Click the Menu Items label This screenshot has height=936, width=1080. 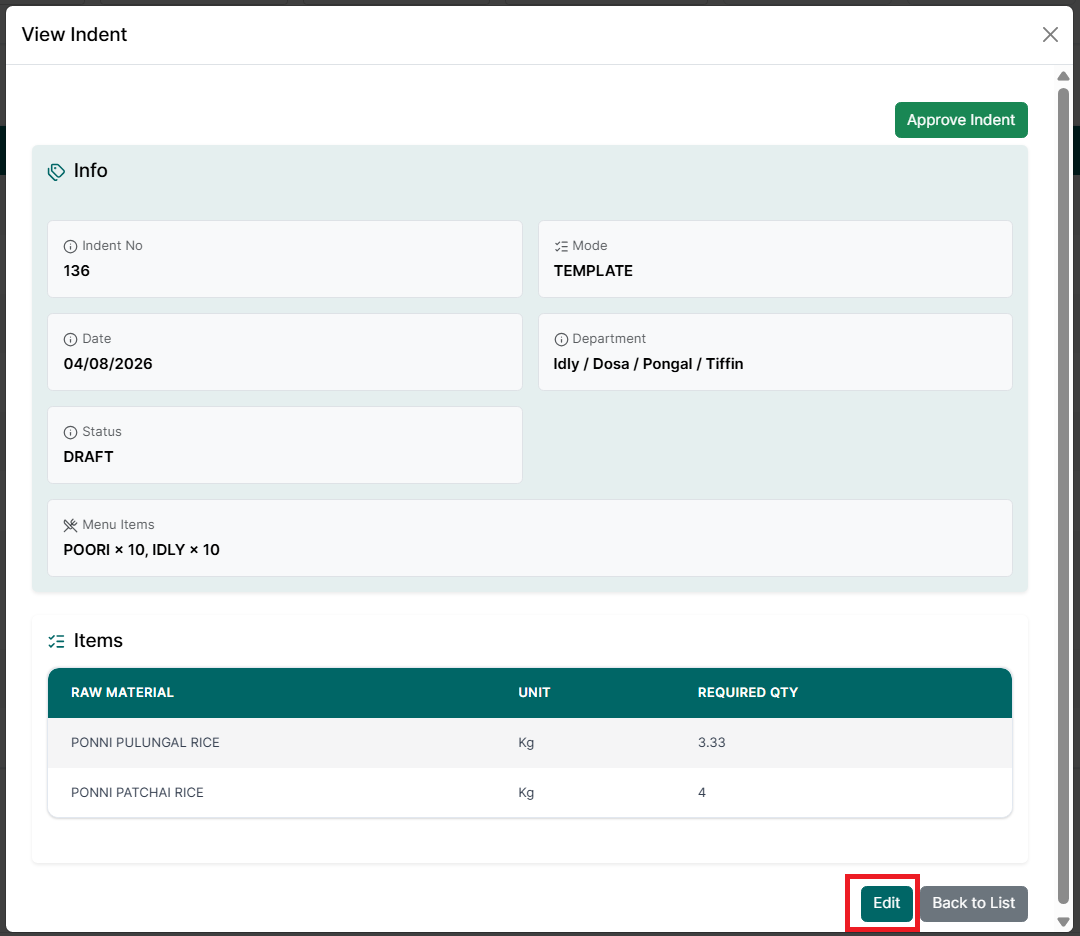point(118,525)
